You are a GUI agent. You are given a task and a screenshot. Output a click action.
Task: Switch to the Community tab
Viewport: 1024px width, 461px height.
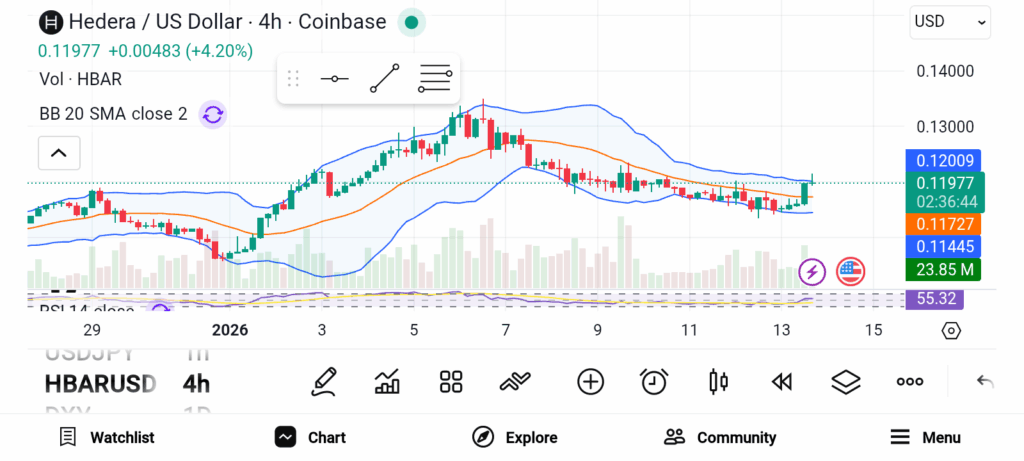[720, 437]
